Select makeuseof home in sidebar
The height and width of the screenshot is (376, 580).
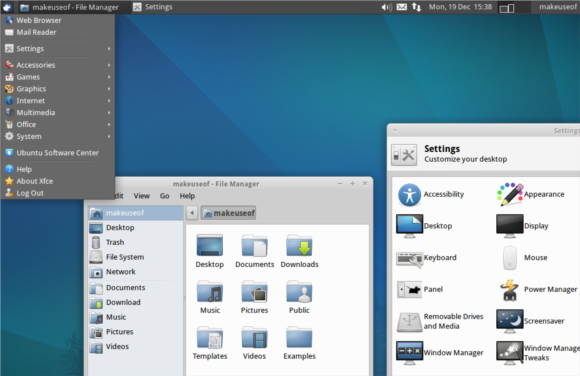coord(136,213)
